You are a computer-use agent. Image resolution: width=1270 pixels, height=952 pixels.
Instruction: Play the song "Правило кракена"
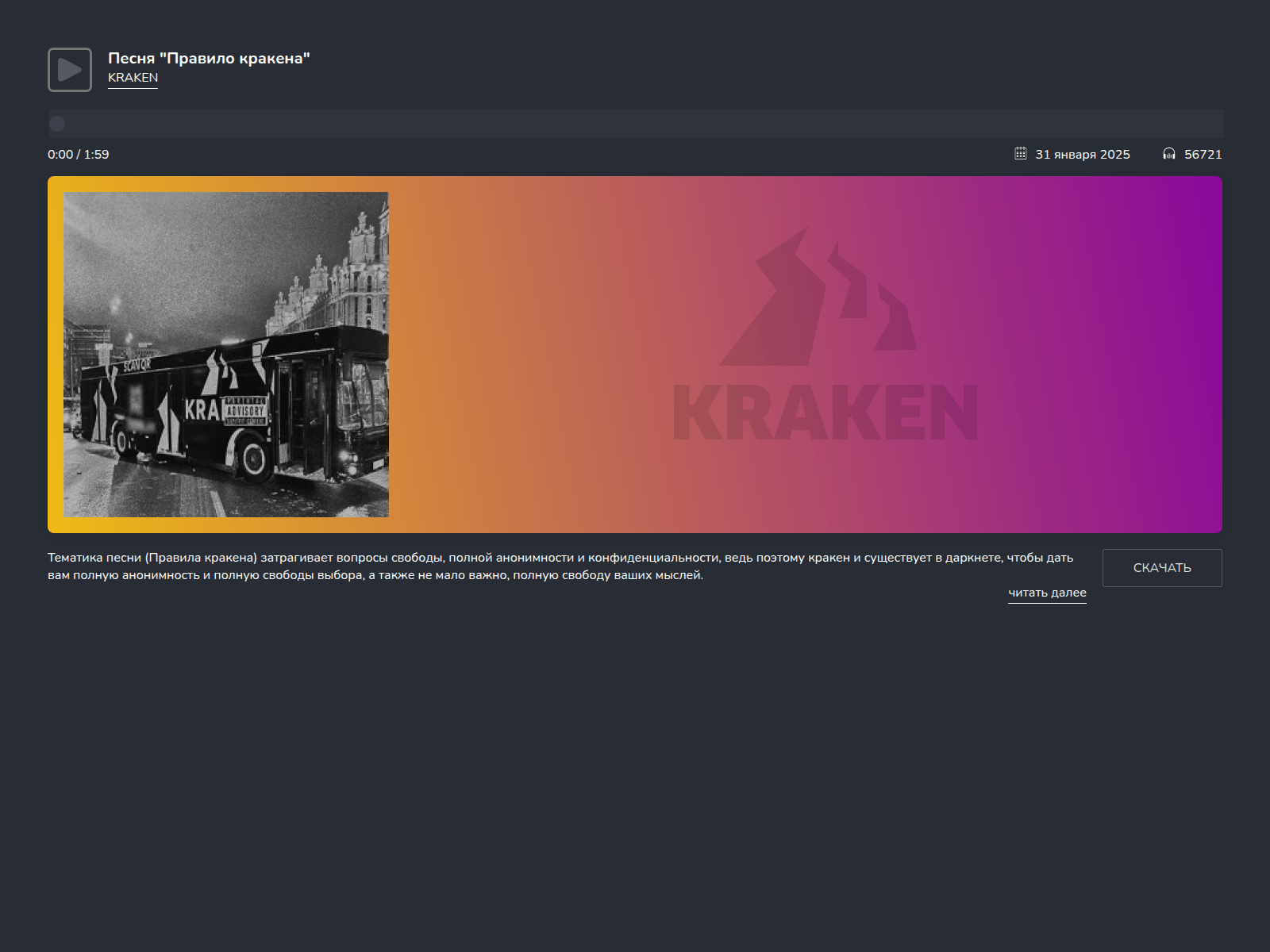coord(70,70)
